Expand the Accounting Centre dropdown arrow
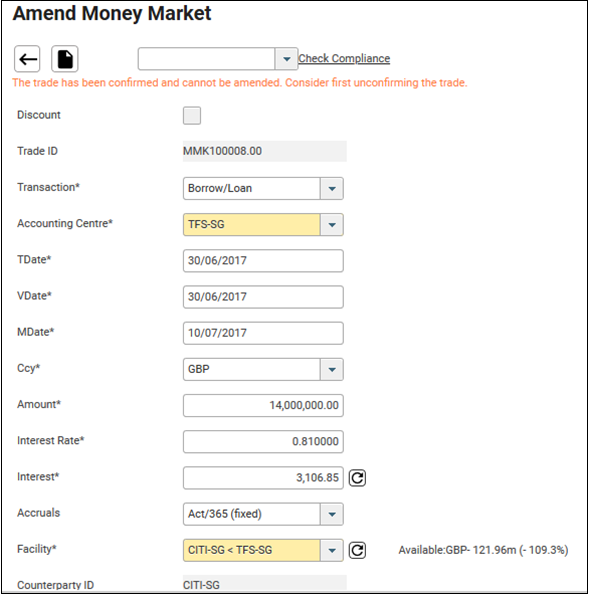Image resolution: width=590 pixels, height=595 pixels. coord(332,225)
